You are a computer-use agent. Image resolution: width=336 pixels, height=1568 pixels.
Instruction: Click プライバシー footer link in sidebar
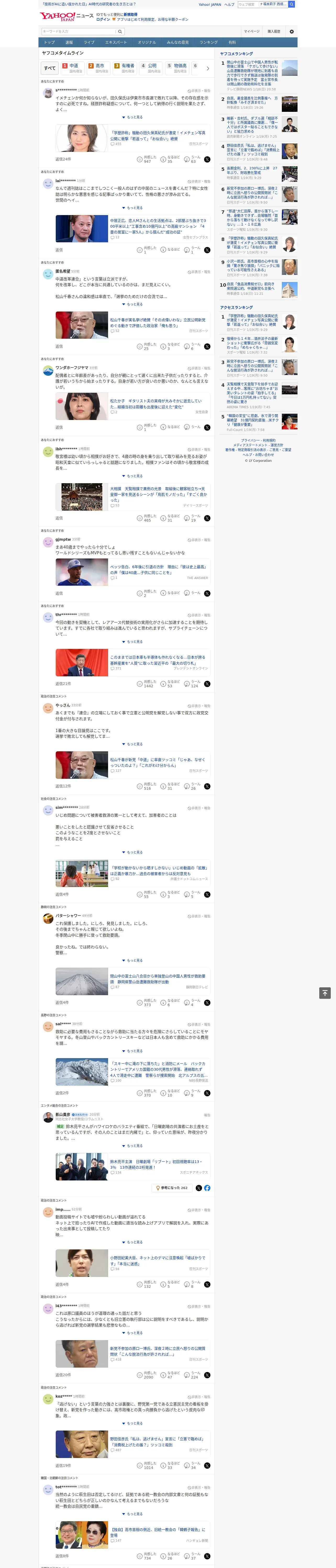(250, 440)
